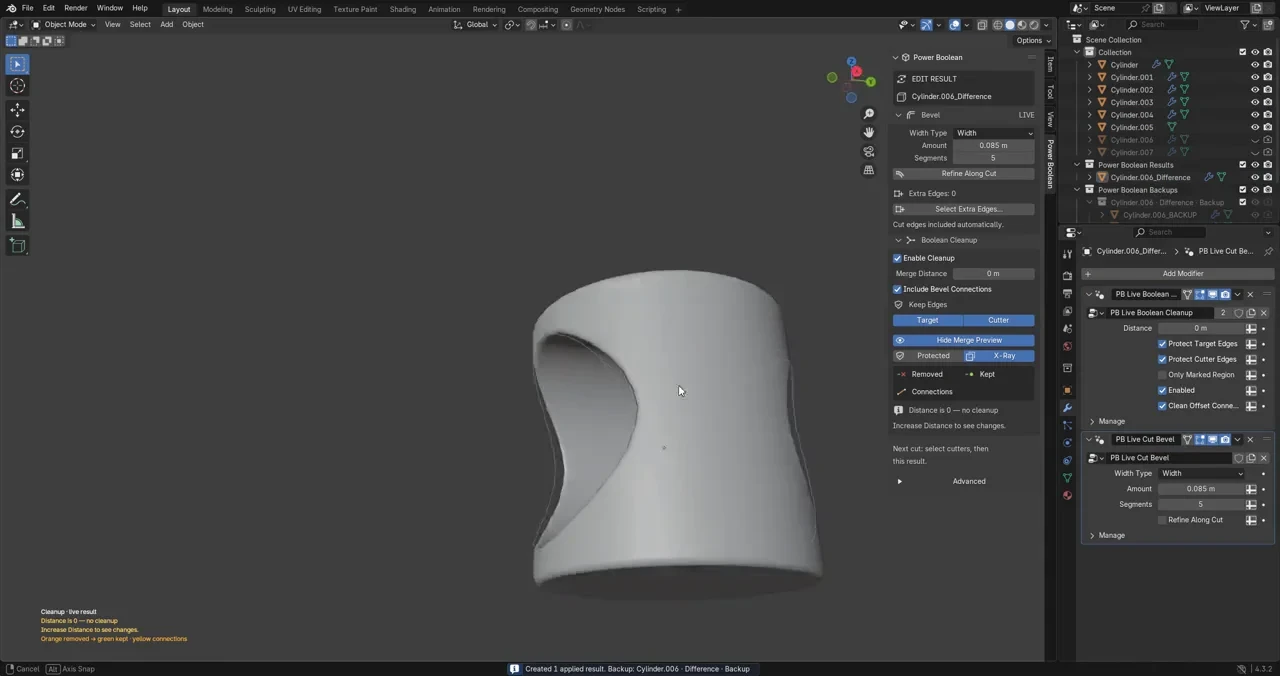1280x676 pixels.
Task: Expand Manage under PB Live Cut Bevel
Action: click(1092, 535)
